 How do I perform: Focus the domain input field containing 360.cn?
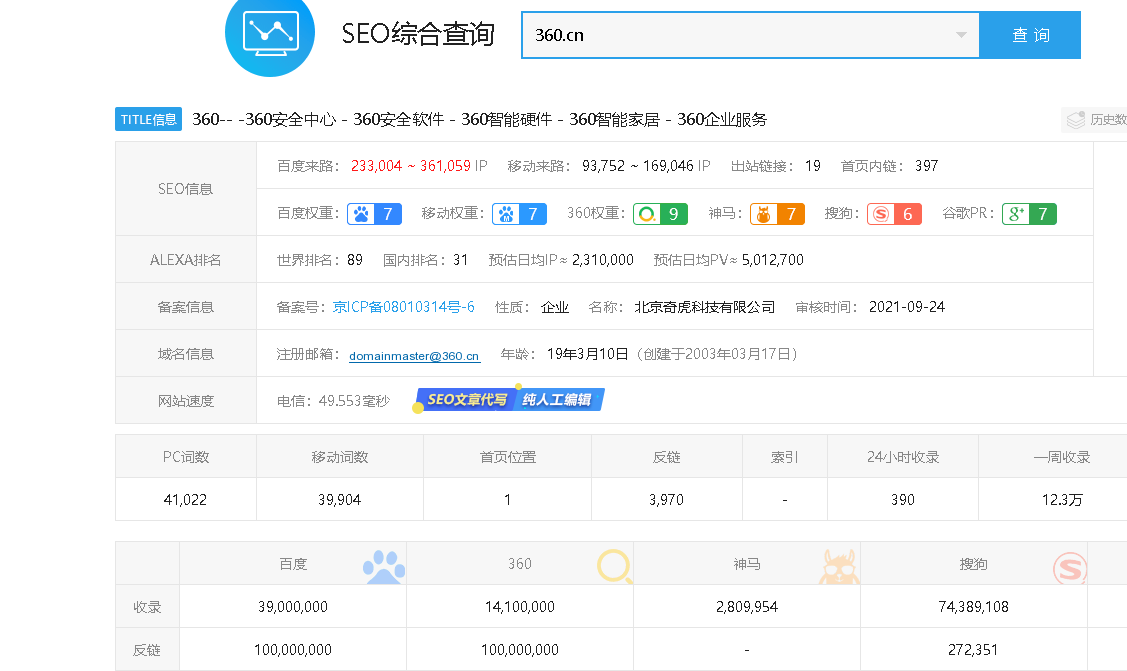750,34
